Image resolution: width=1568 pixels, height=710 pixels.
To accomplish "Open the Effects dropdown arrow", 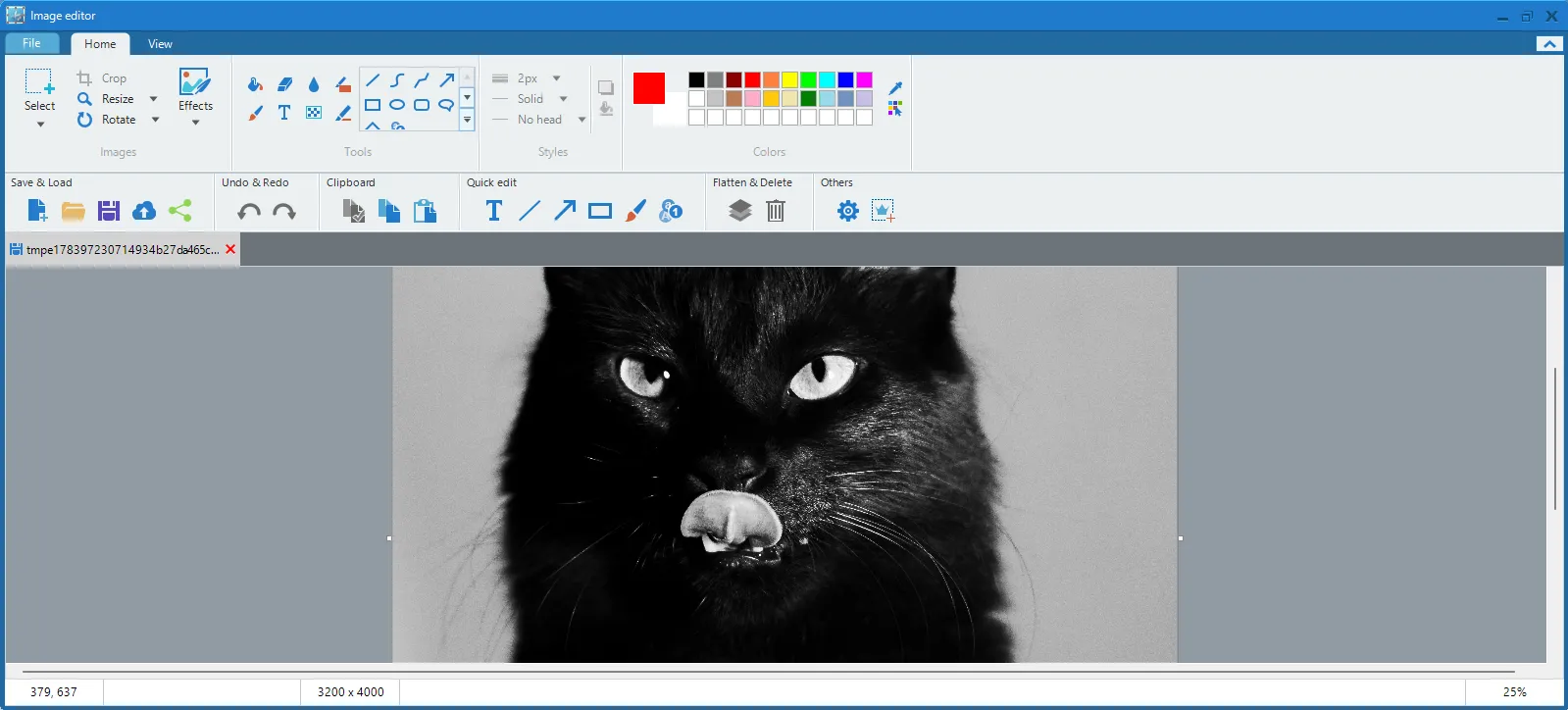I will pyautogui.click(x=196, y=123).
